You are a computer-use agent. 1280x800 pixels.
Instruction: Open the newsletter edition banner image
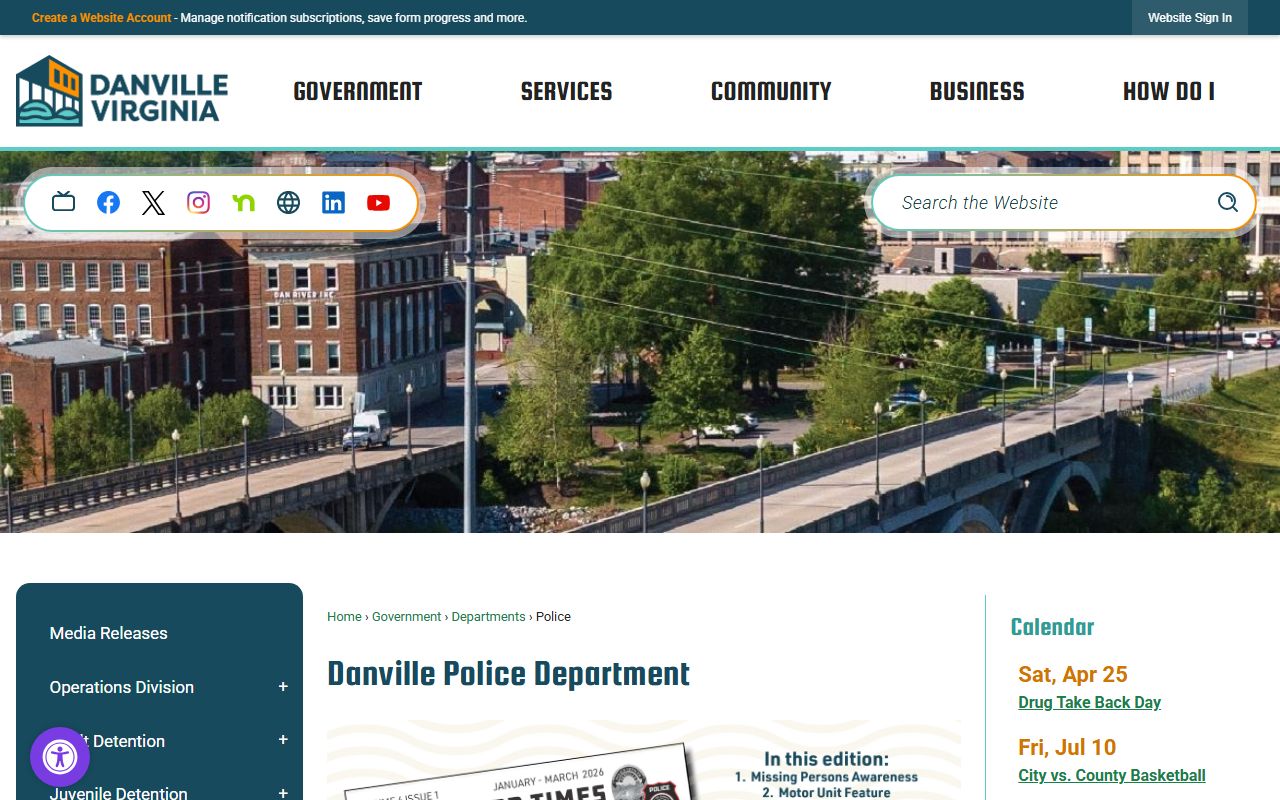[x=644, y=760]
